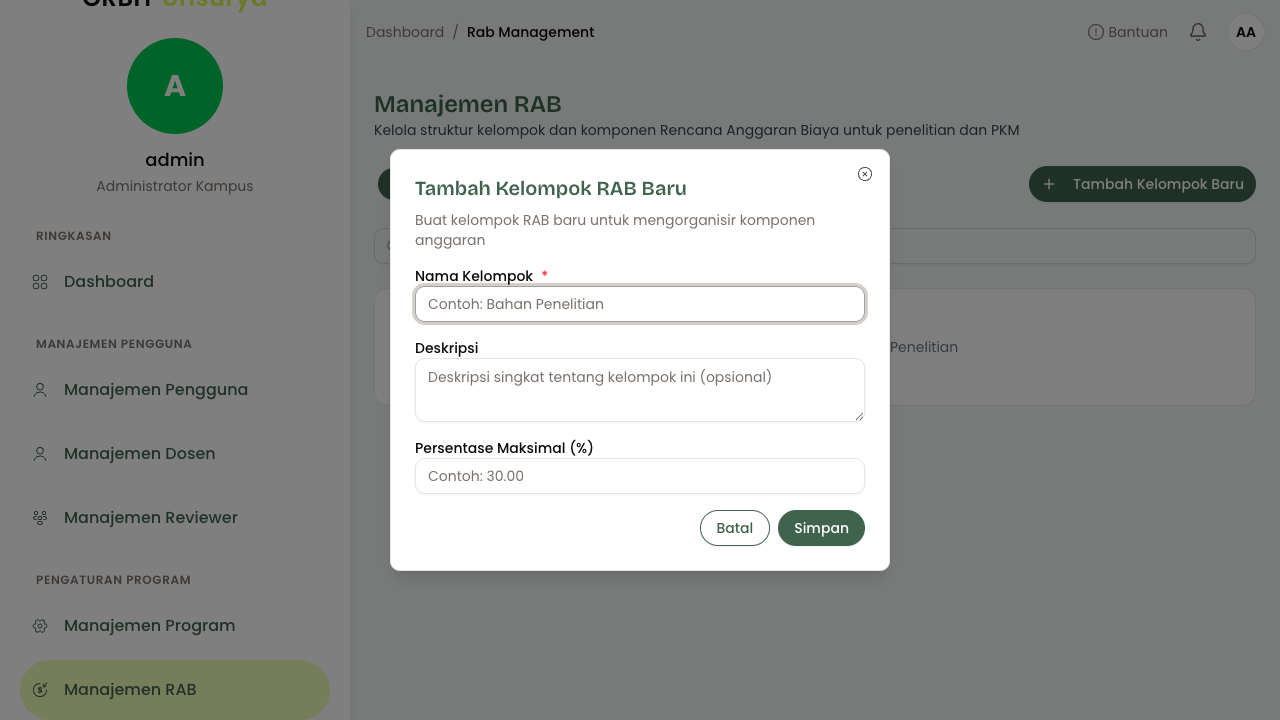This screenshot has height=720, width=1280.
Task: Close the Tambah Kelompok RAB dialog
Action: tap(865, 174)
